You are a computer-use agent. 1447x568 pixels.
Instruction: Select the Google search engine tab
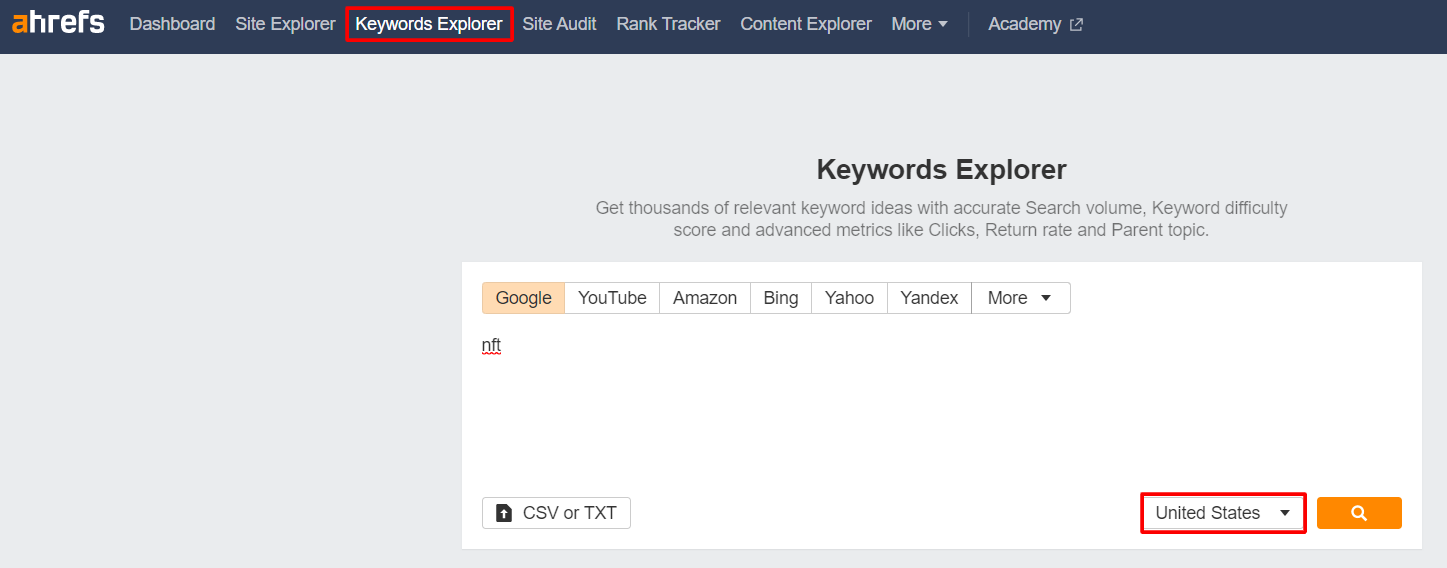tap(523, 298)
